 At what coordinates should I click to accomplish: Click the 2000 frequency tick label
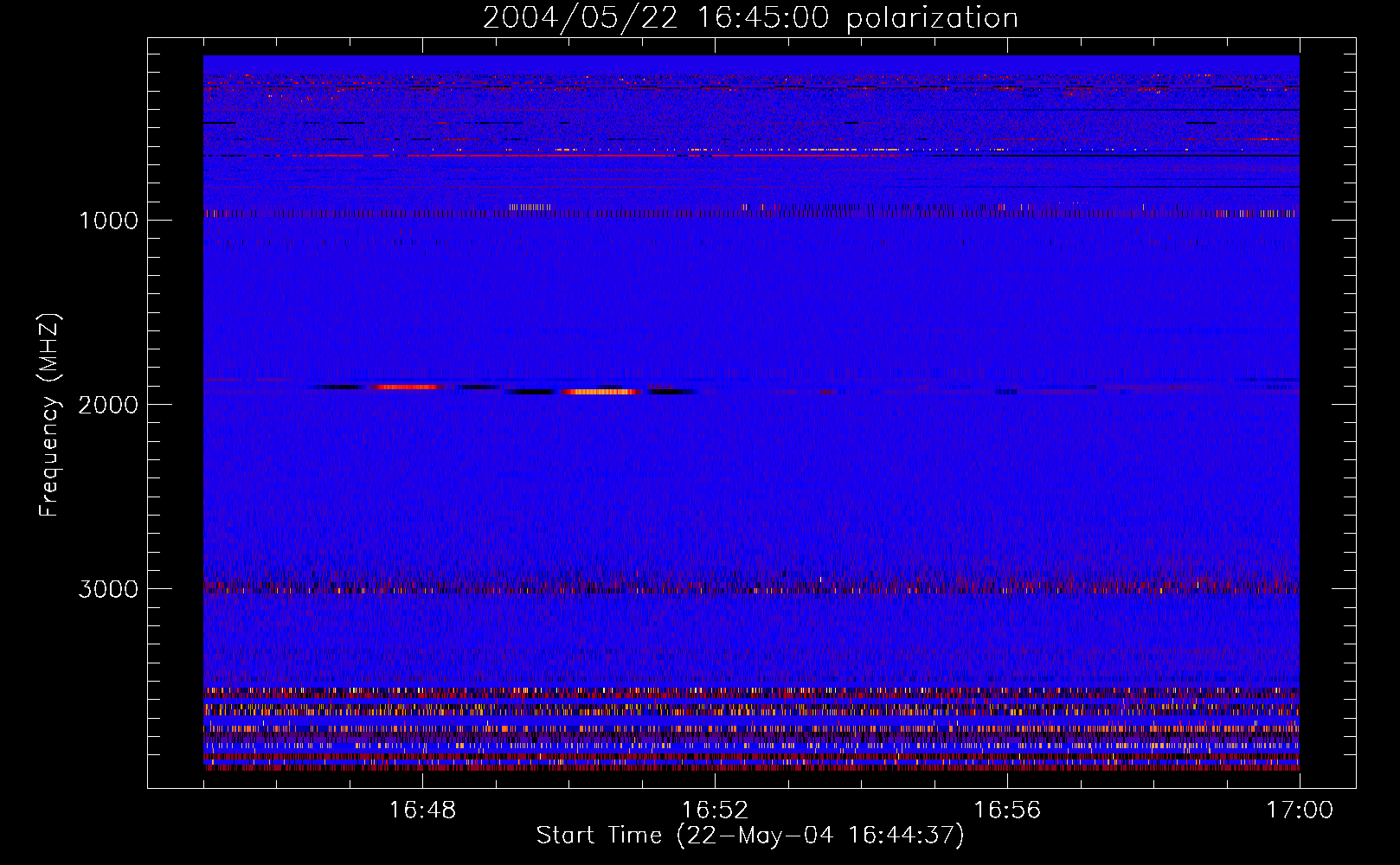click(108, 405)
